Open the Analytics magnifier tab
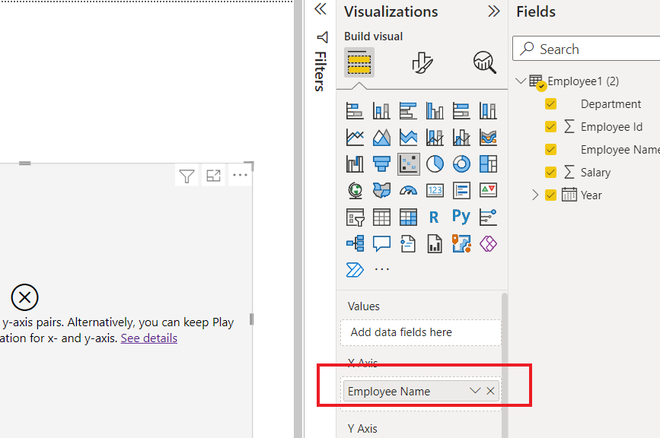660x438 pixels. [484, 63]
